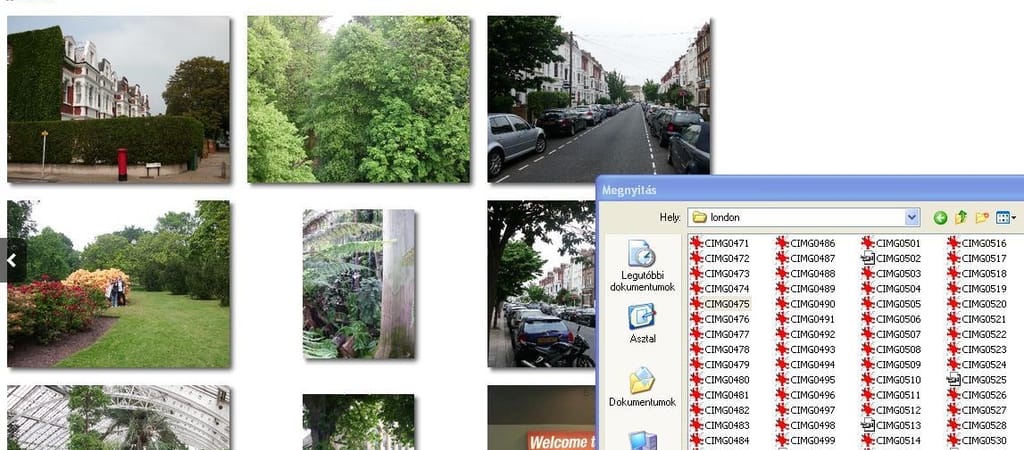Open the garden with flowerbeds photo

118,284
